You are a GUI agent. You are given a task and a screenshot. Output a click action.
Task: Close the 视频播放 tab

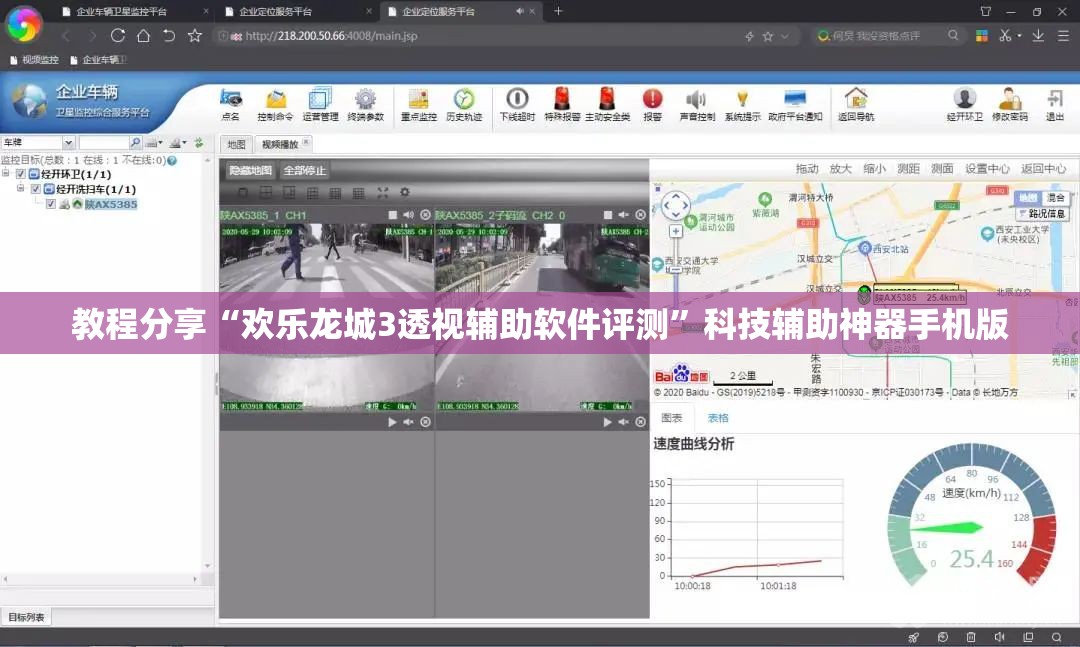click(307, 142)
